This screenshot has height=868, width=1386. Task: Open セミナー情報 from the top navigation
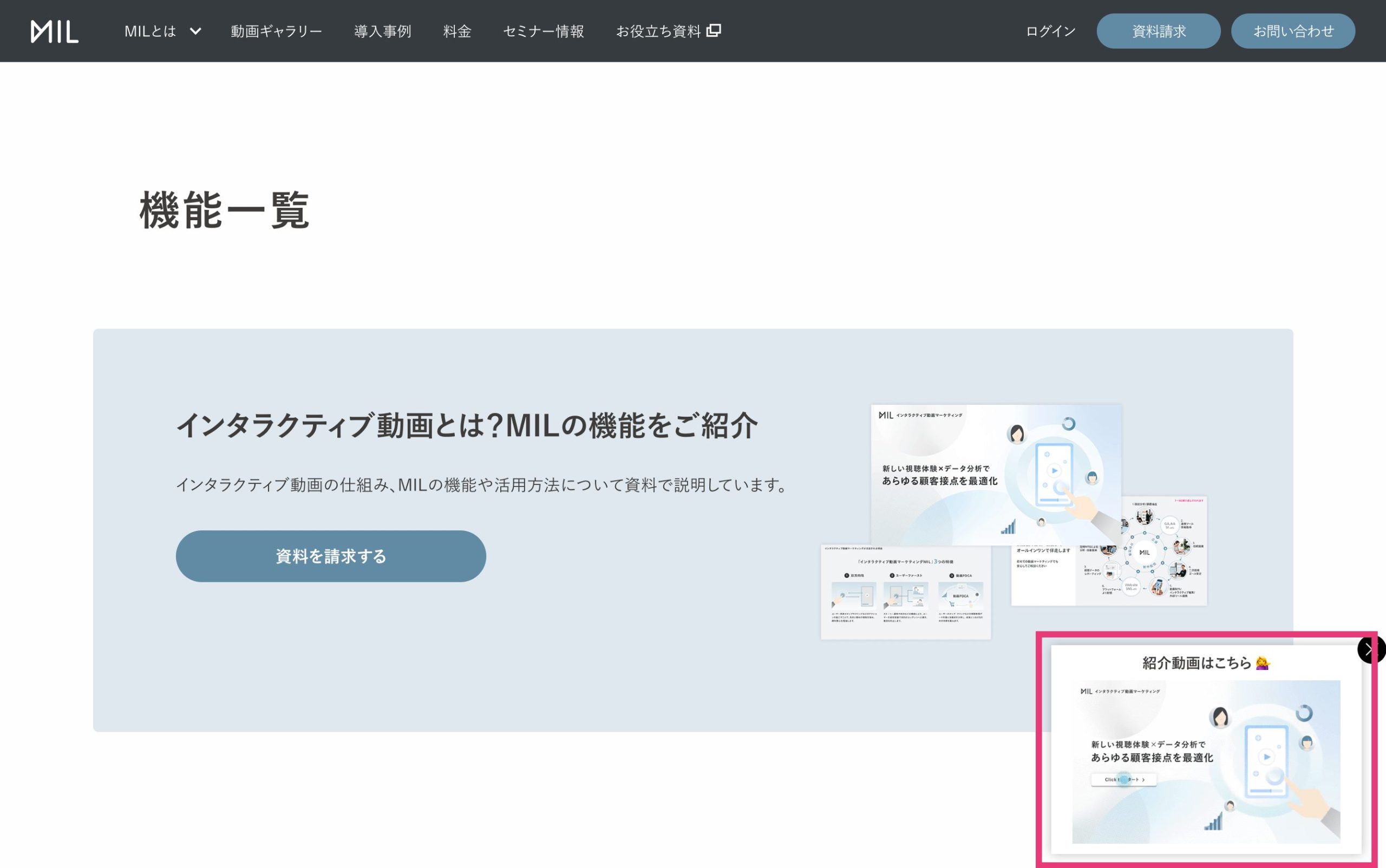point(544,31)
